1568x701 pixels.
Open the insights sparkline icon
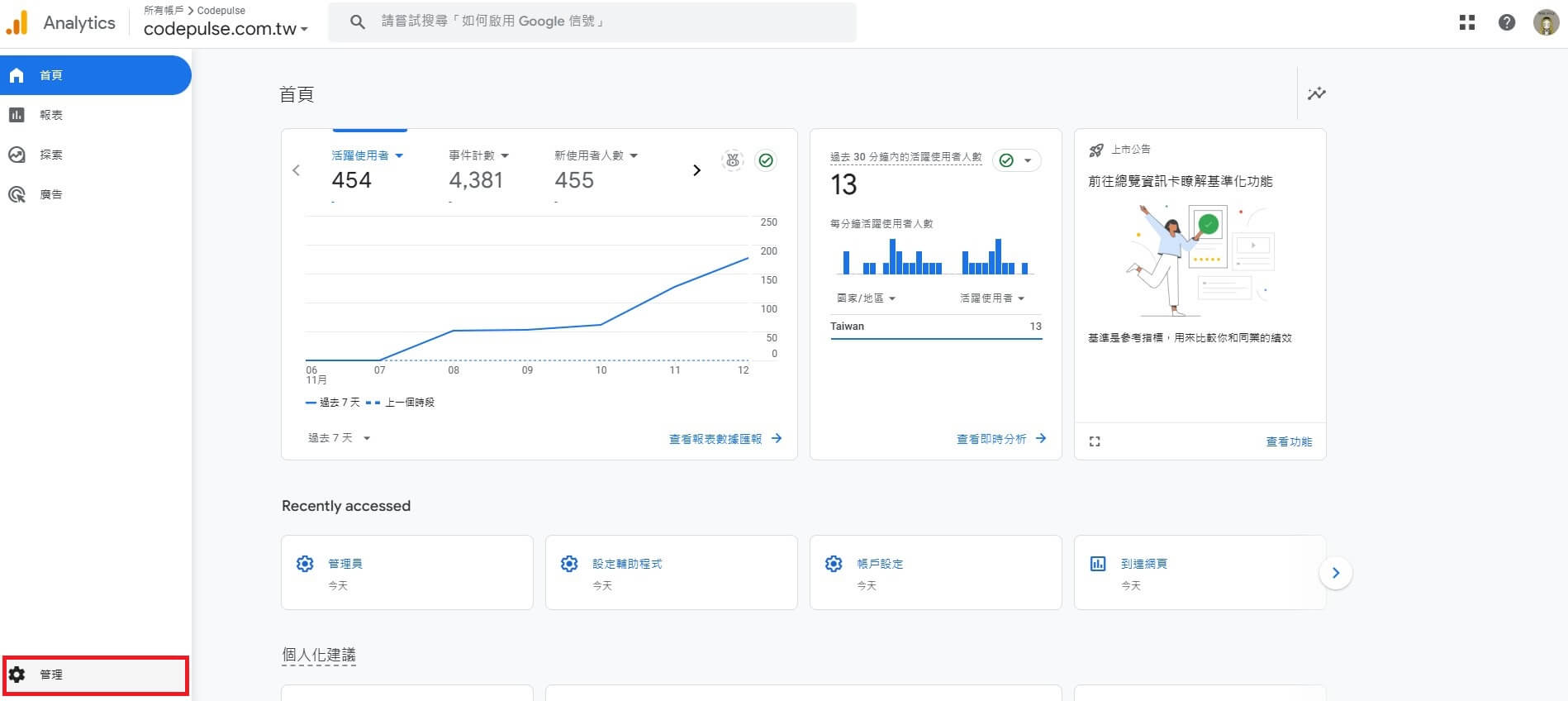1316,93
